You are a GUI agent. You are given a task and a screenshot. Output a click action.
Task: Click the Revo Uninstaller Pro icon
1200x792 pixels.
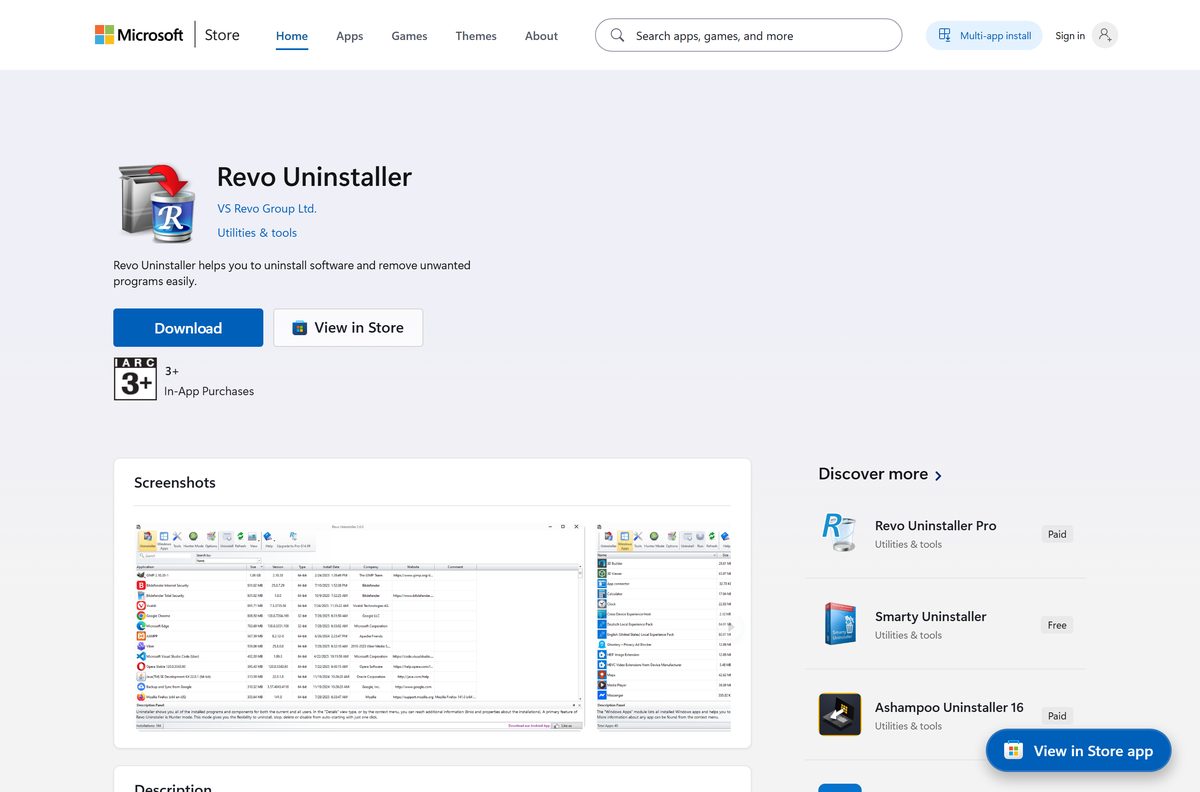[839, 532]
